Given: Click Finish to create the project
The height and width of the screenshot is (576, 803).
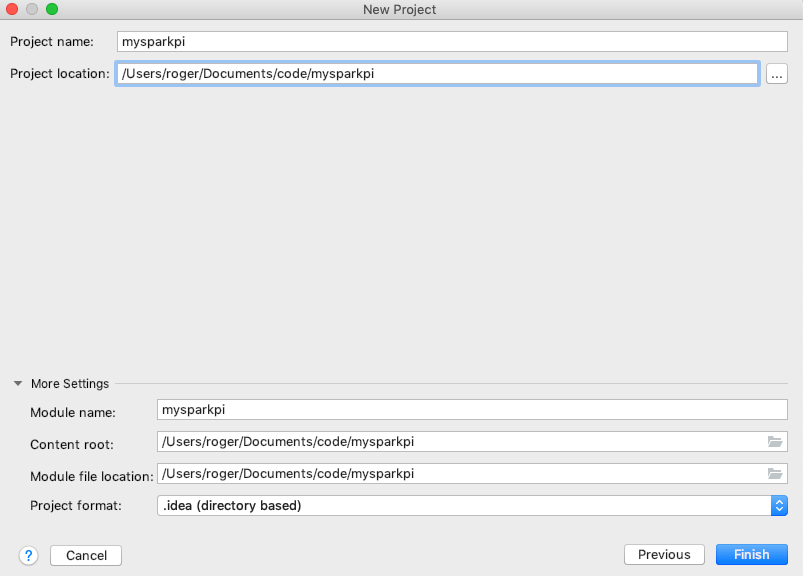Looking at the screenshot, I should [751, 555].
